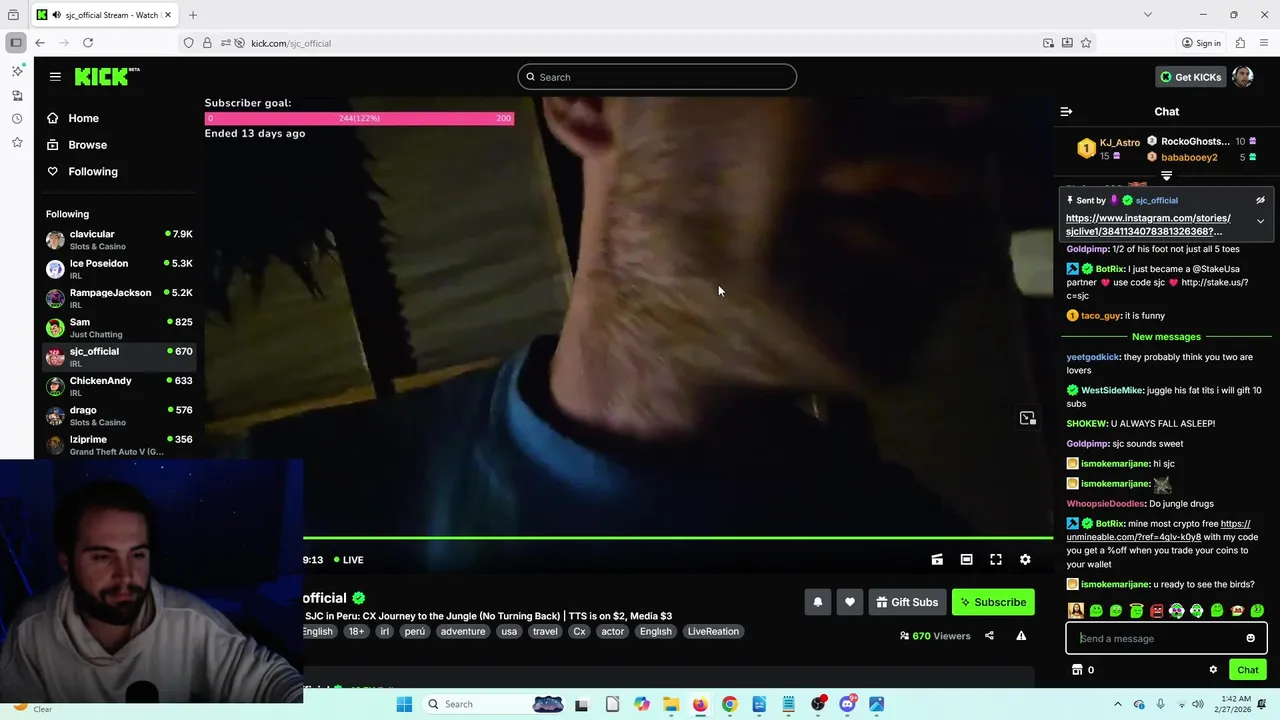The width and height of the screenshot is (1280, 720).
Task: Open the user profile avatar menu
Action: click(1243, 77)
